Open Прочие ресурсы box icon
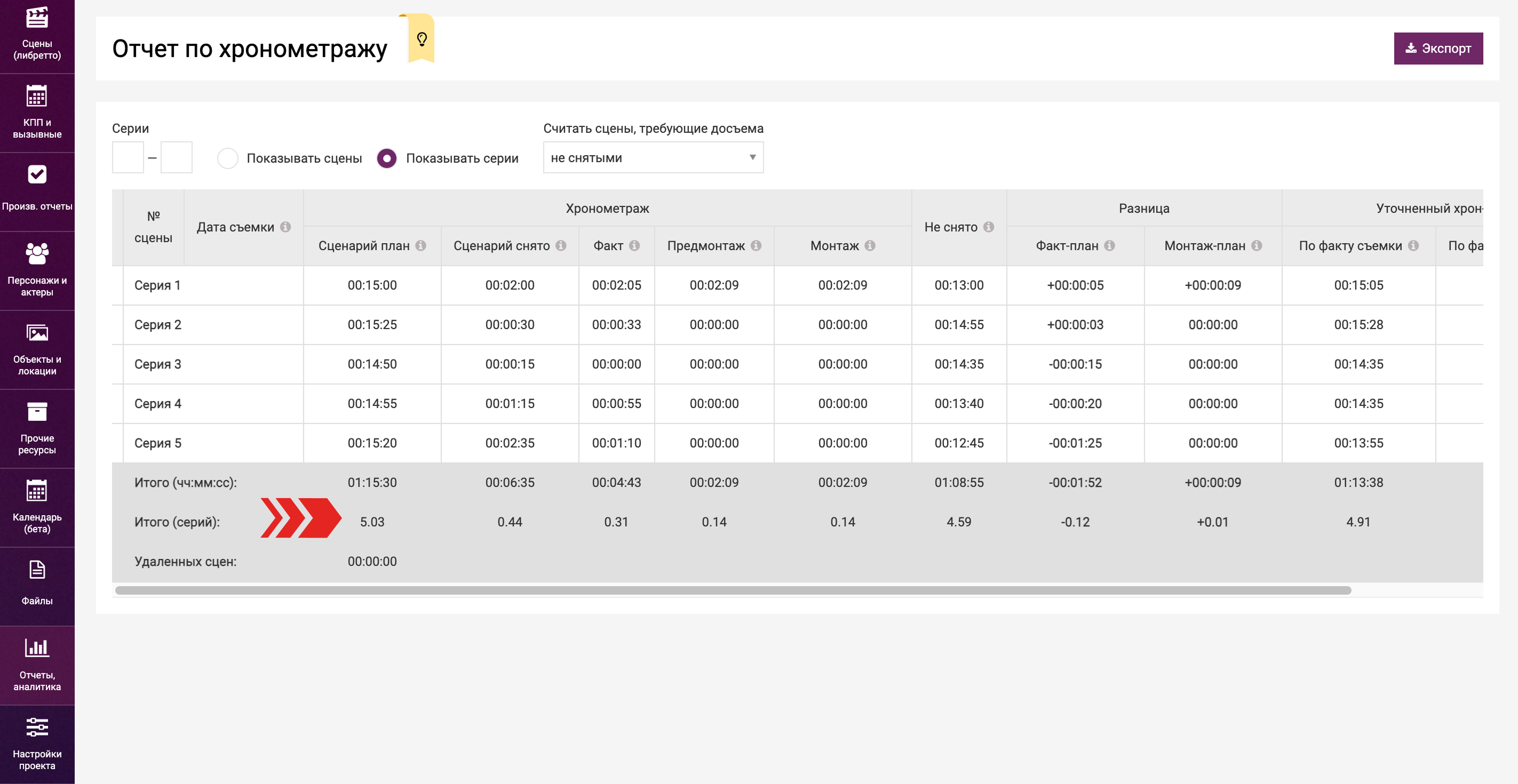This screenshot has width=1518, height=784. 36,412
